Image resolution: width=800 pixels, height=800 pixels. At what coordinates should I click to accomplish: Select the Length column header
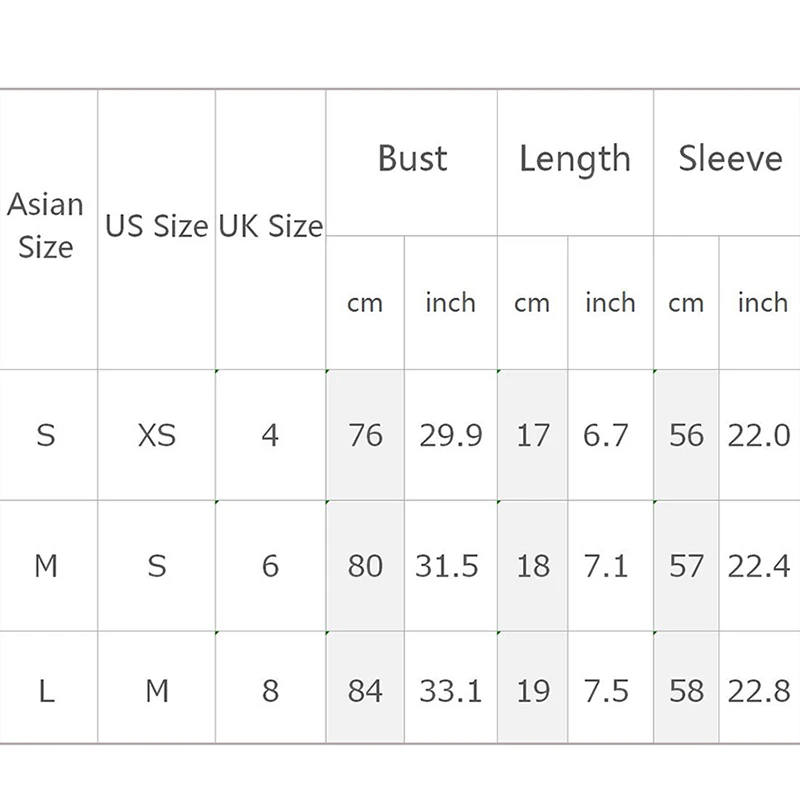[576, 163]
